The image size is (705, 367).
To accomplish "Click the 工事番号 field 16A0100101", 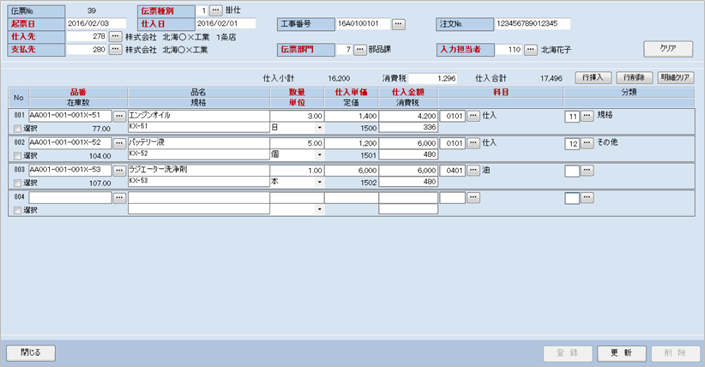I will click(x=363, y=24).
